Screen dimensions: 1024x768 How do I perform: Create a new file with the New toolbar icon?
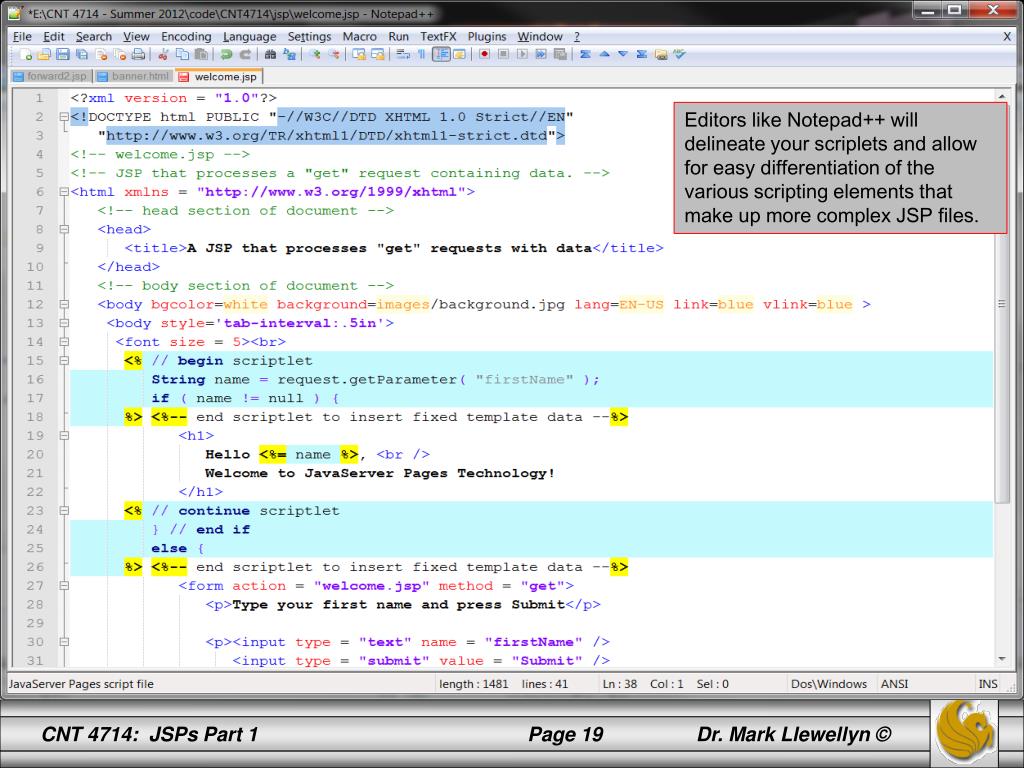pyautogui.click(x=26, y=55)
